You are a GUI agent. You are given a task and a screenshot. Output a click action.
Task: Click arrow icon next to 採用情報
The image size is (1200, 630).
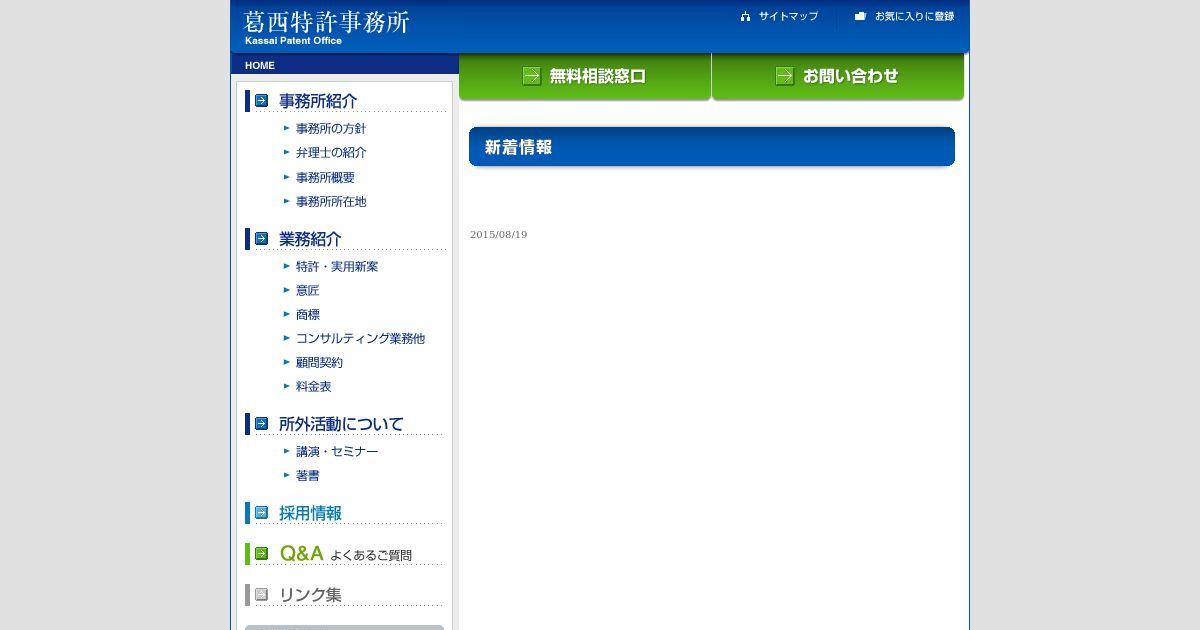261,512
